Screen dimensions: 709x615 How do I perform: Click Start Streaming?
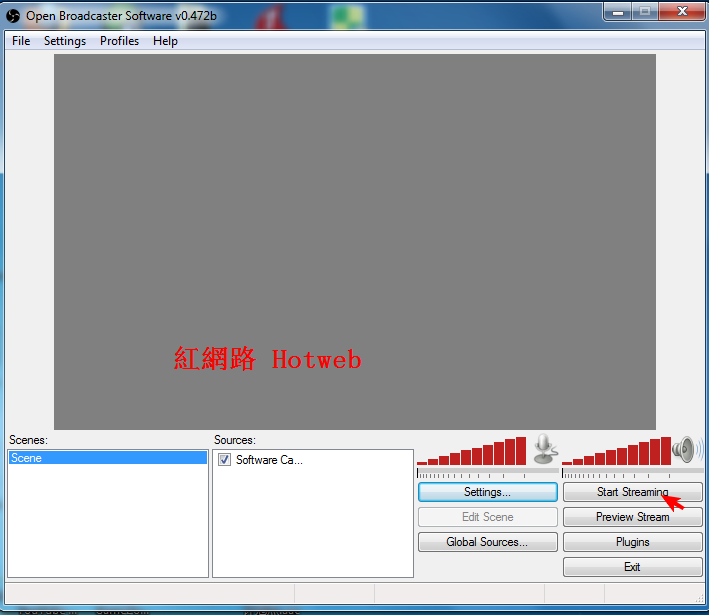tap(632, 492)
